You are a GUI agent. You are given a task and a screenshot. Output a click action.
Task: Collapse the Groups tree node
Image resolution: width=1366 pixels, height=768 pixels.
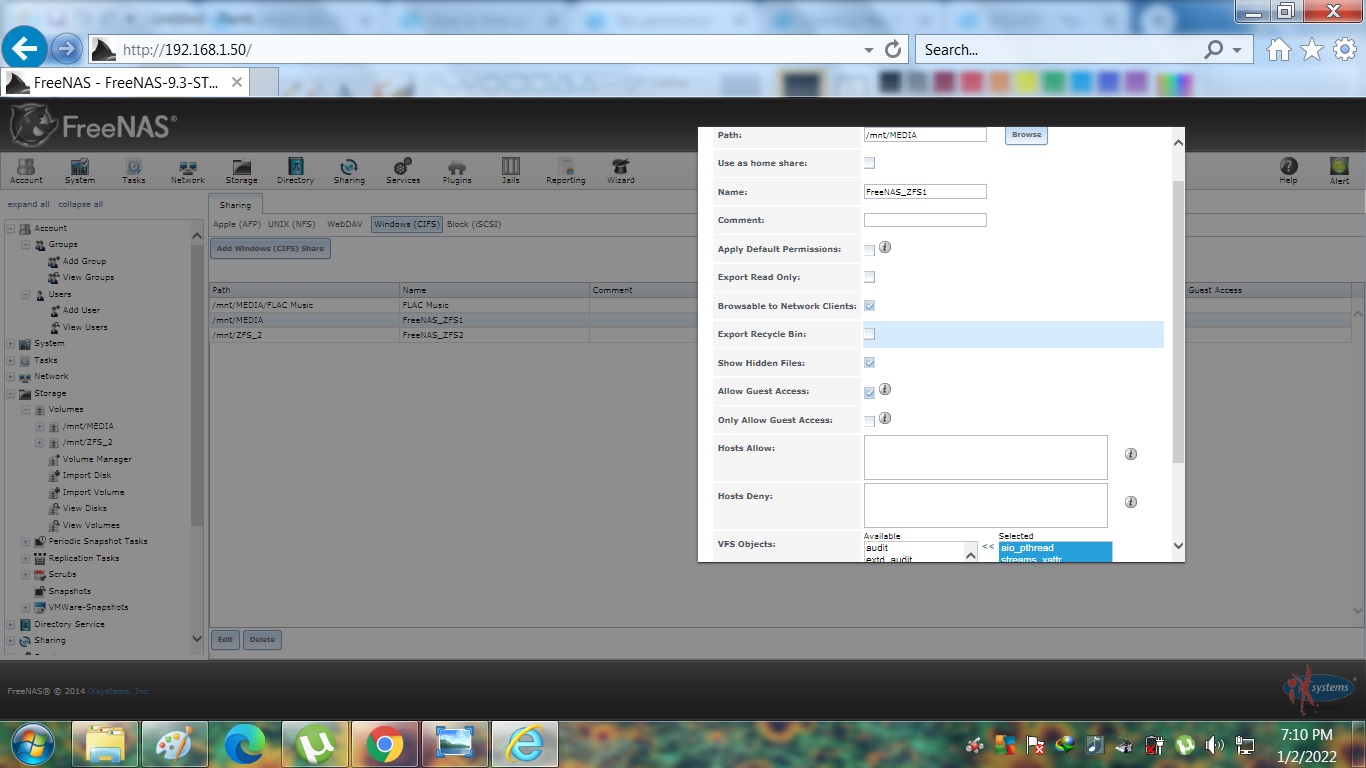[26, 245]
